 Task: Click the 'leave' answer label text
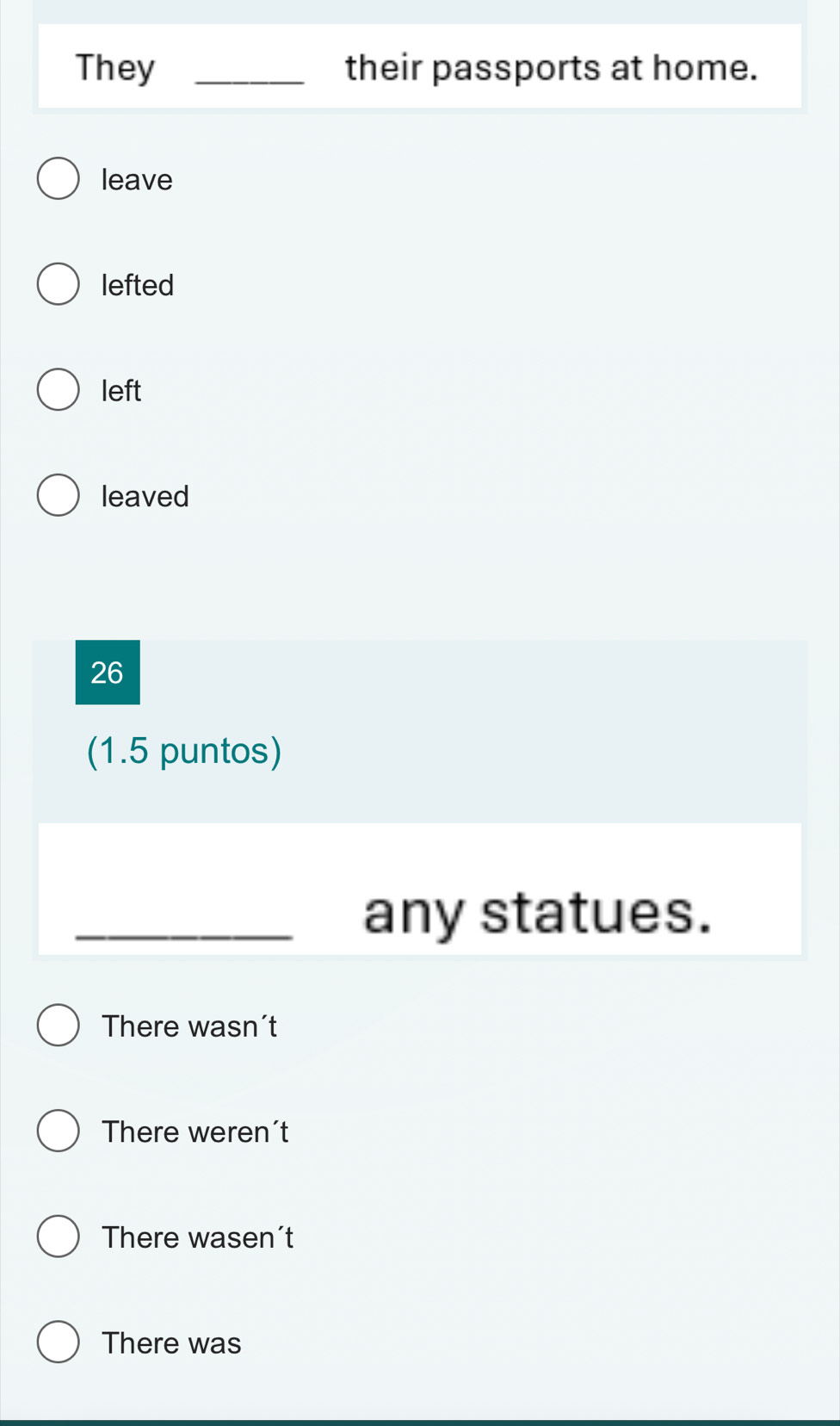point(137,179)
